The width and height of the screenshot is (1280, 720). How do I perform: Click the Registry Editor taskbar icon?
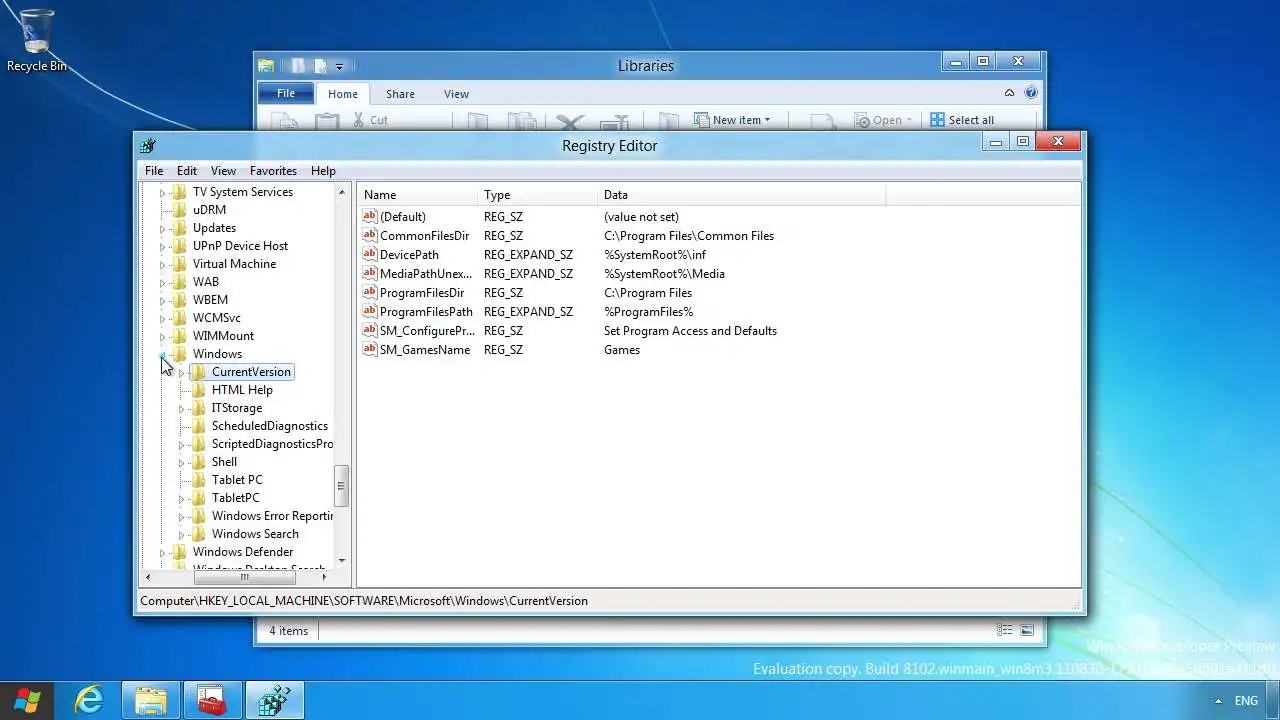274,701
